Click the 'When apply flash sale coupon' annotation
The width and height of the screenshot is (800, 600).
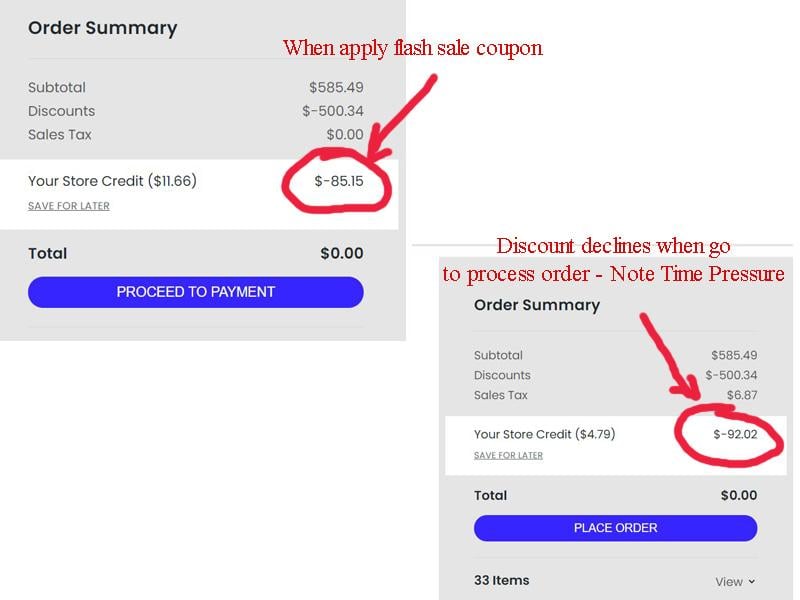[x=412, y=47]
